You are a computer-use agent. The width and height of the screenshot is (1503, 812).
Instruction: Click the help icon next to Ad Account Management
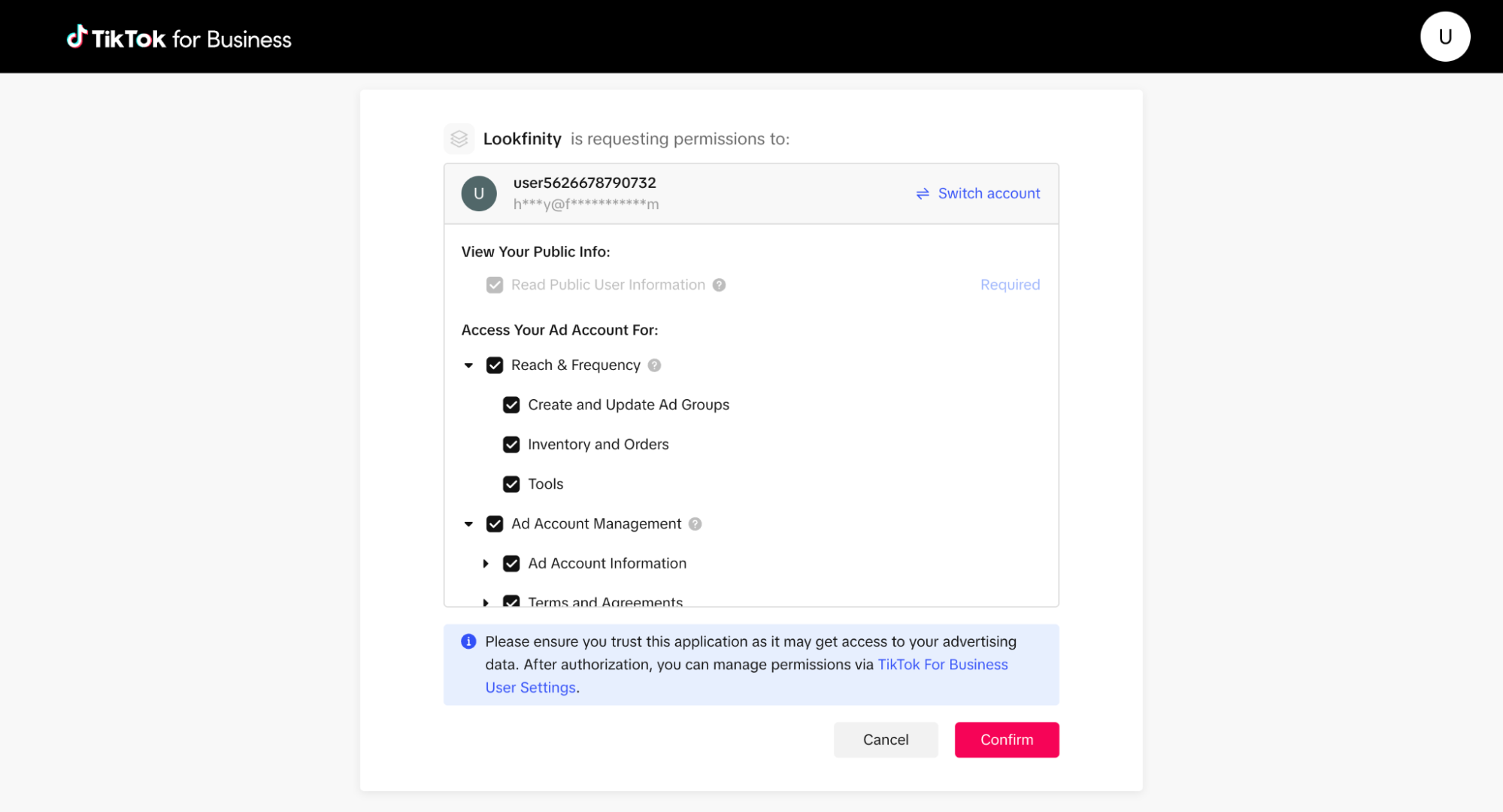tap(695, 524)
